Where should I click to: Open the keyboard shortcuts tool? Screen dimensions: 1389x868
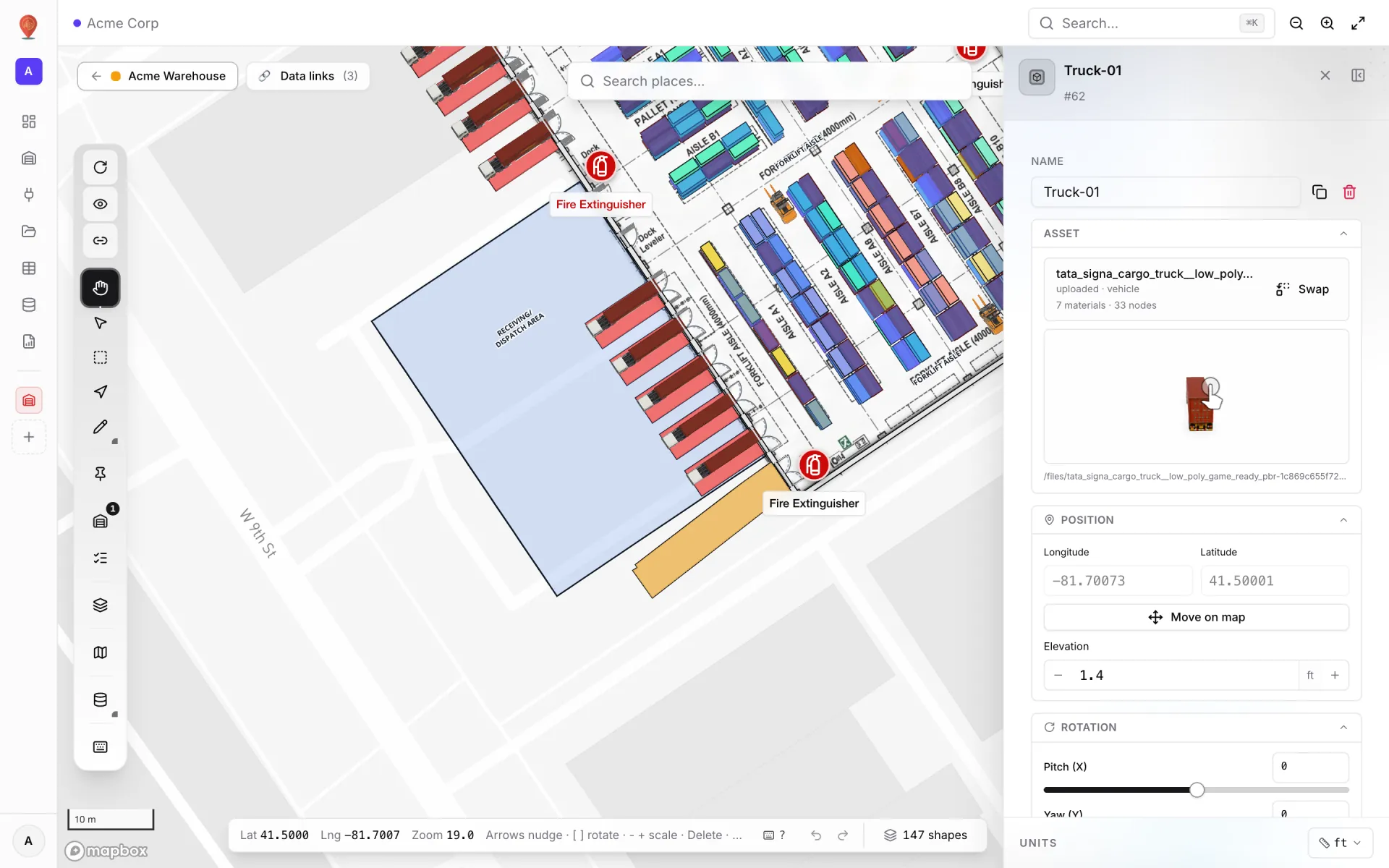(101, 747)
